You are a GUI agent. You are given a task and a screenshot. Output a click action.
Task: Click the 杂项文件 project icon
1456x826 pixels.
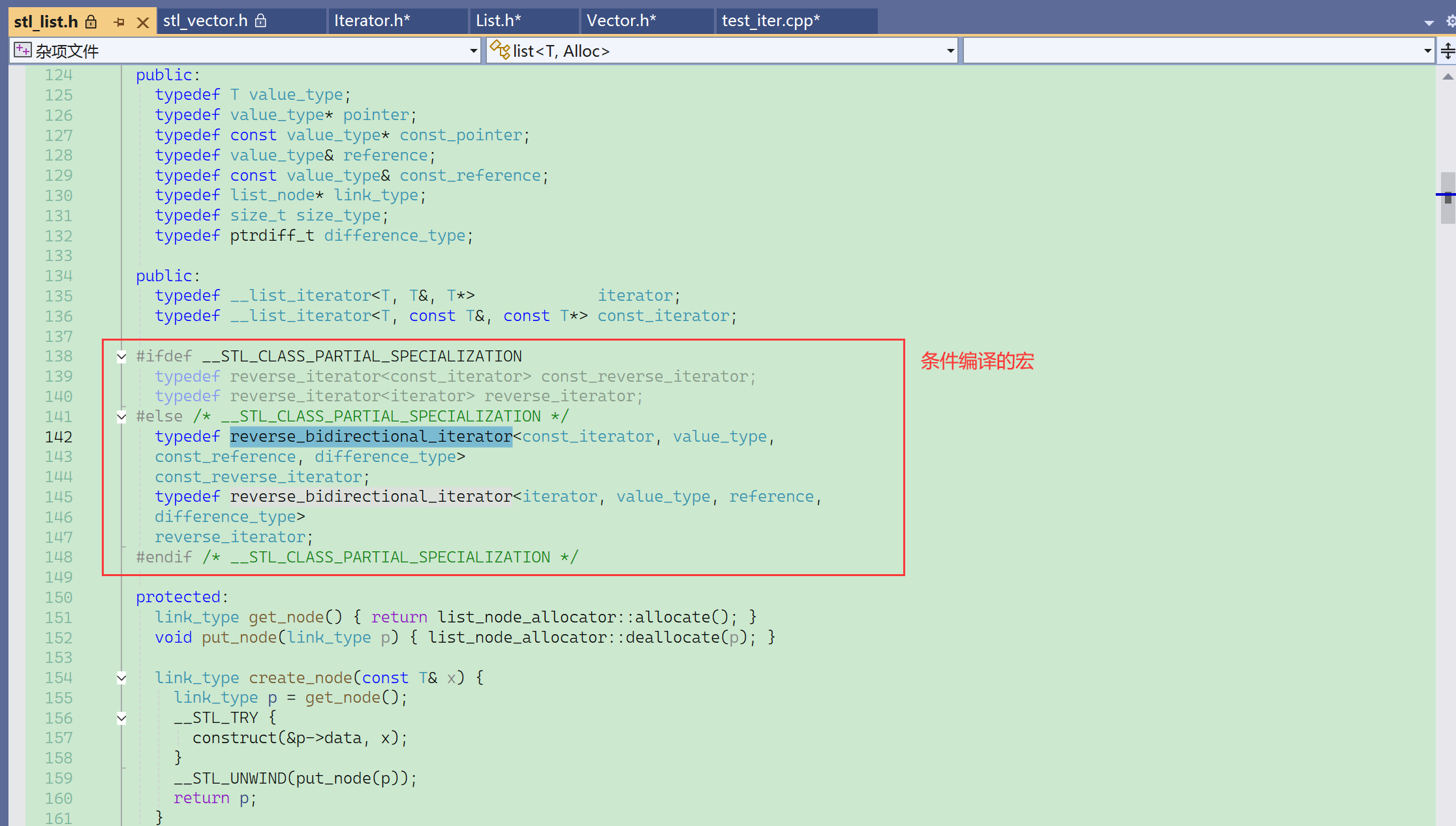coord(23,50)
